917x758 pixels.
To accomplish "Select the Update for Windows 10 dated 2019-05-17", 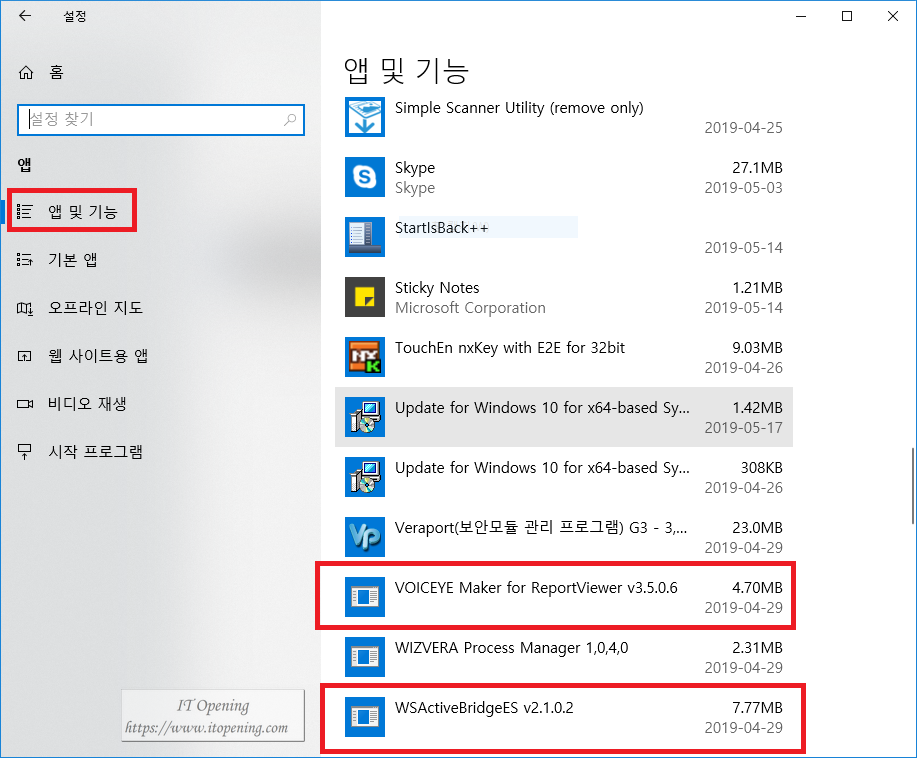I will [x=564, y=417].
